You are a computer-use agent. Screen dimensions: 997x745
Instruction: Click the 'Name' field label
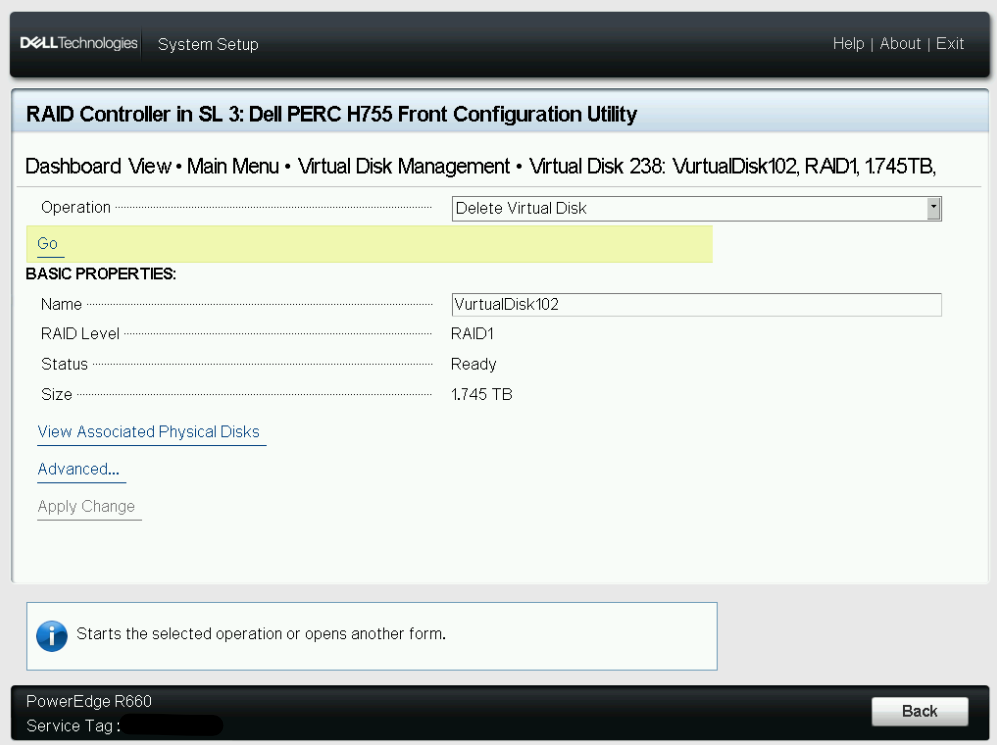(61, 304)
